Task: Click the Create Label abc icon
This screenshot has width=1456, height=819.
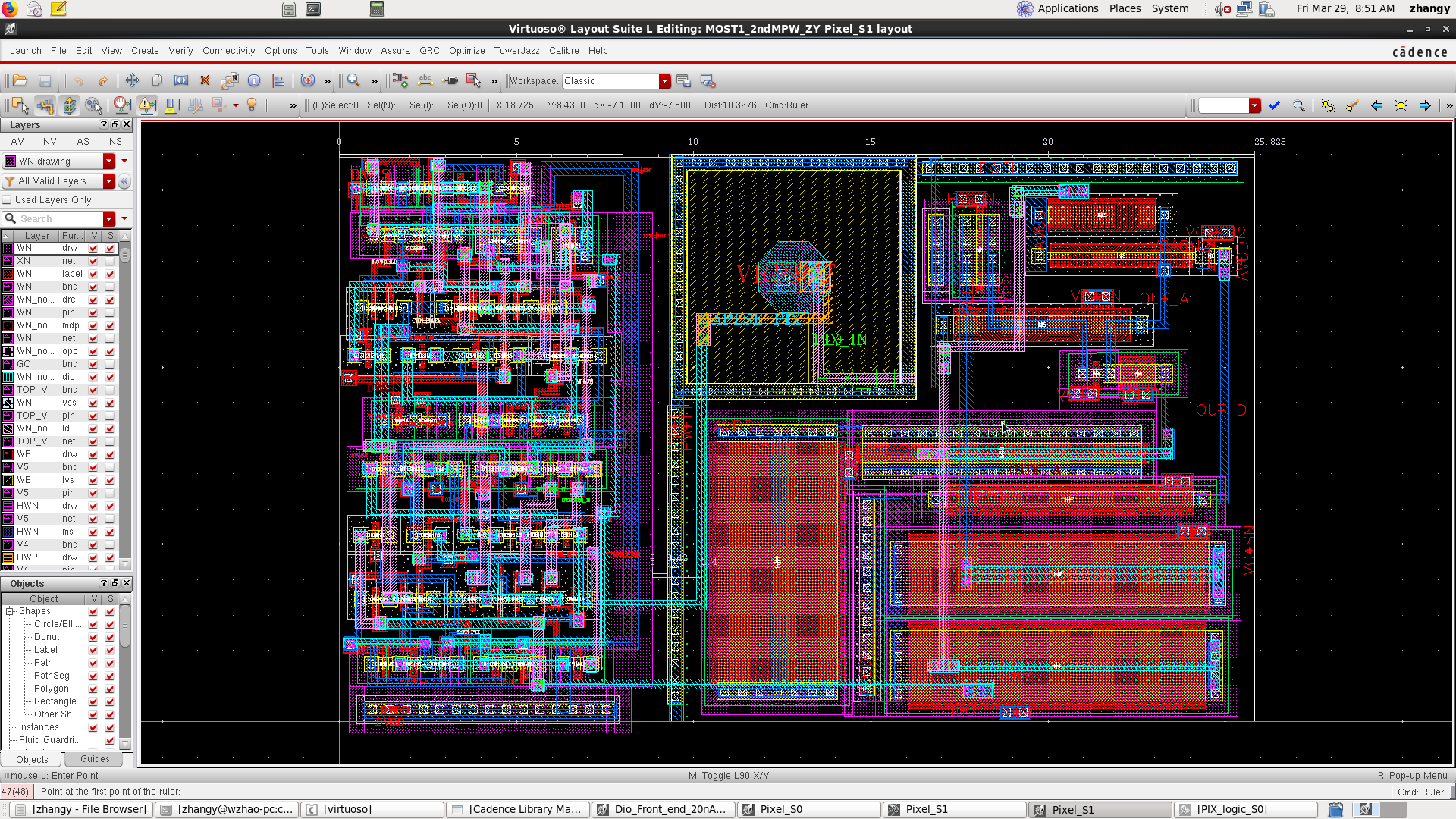Action: tap(425, 81)
